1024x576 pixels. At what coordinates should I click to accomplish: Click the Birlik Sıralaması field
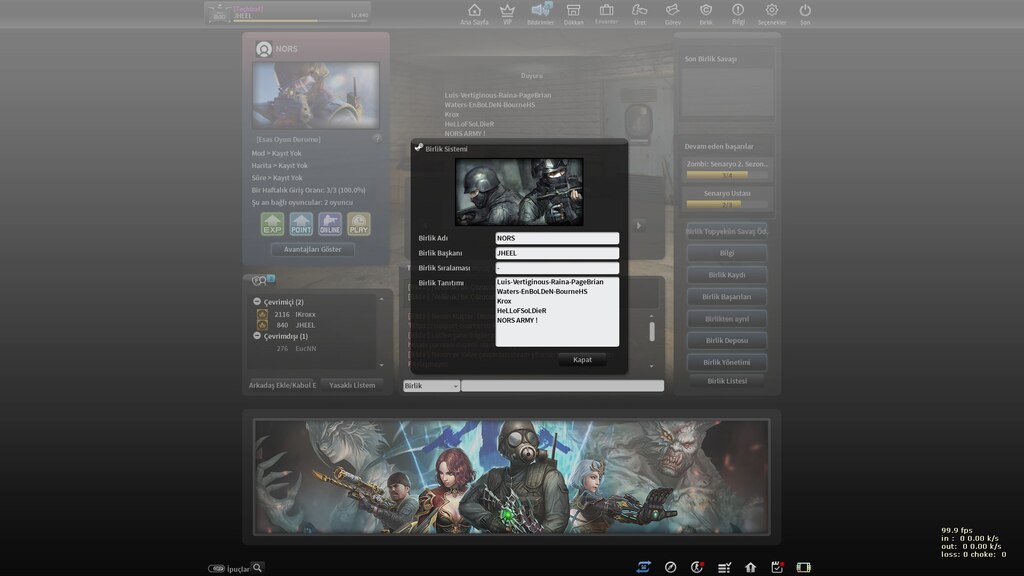point(557,268)
